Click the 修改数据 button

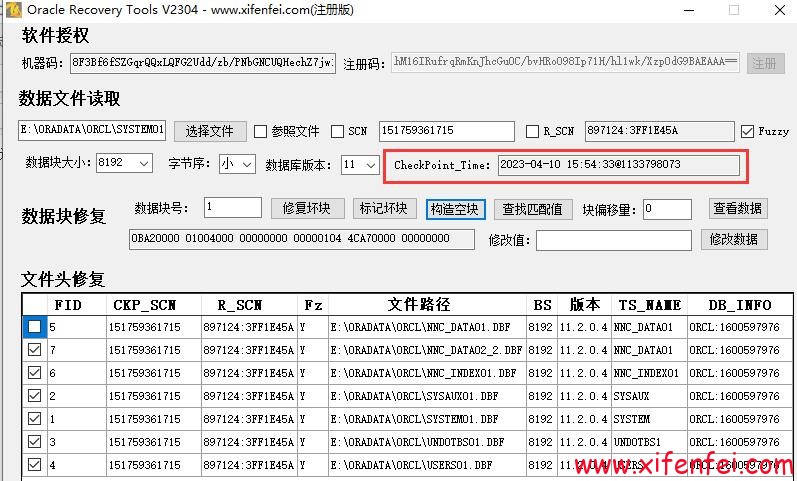point(733,239)
